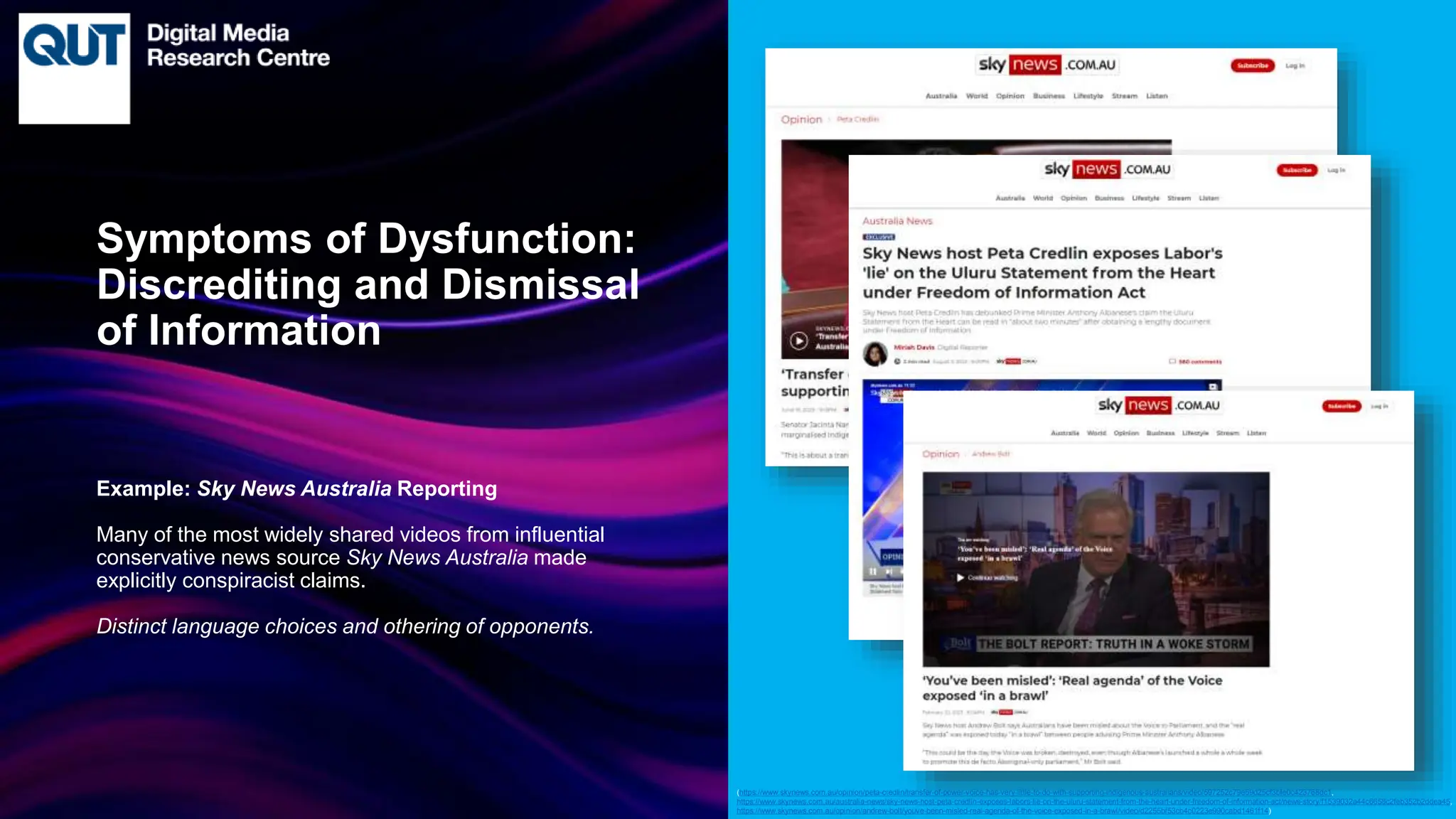Open Australia in the top Peta Credlin page nav
Image resolution: width=1456 pixels, height=819 pixels.
coord(941,96)
